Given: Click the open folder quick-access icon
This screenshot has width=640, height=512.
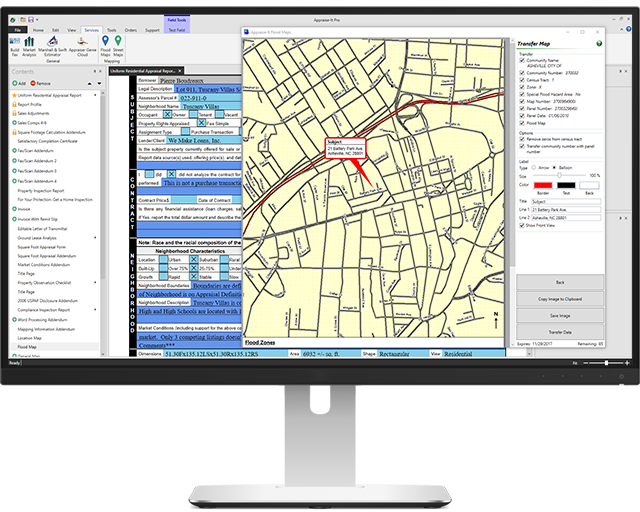Looking at the screenshot, I should coord(23,20).
